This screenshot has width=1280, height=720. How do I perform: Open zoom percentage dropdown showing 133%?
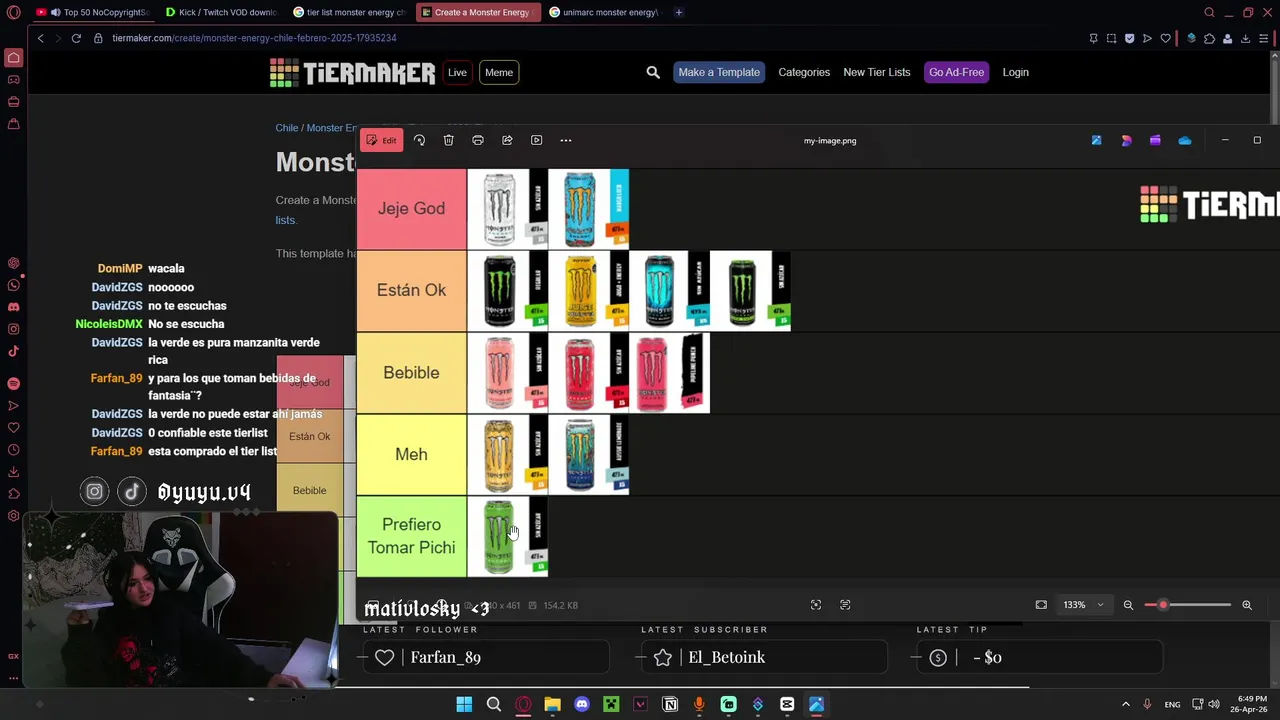(1084, 605)
